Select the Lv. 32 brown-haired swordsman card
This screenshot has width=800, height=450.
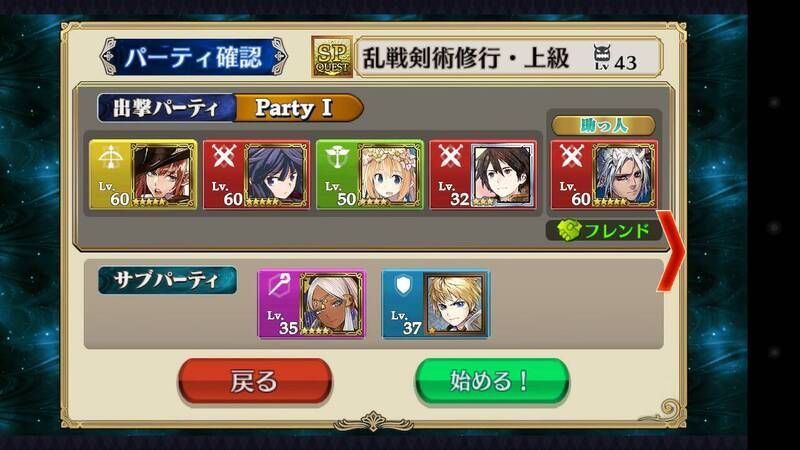[483, 175]
